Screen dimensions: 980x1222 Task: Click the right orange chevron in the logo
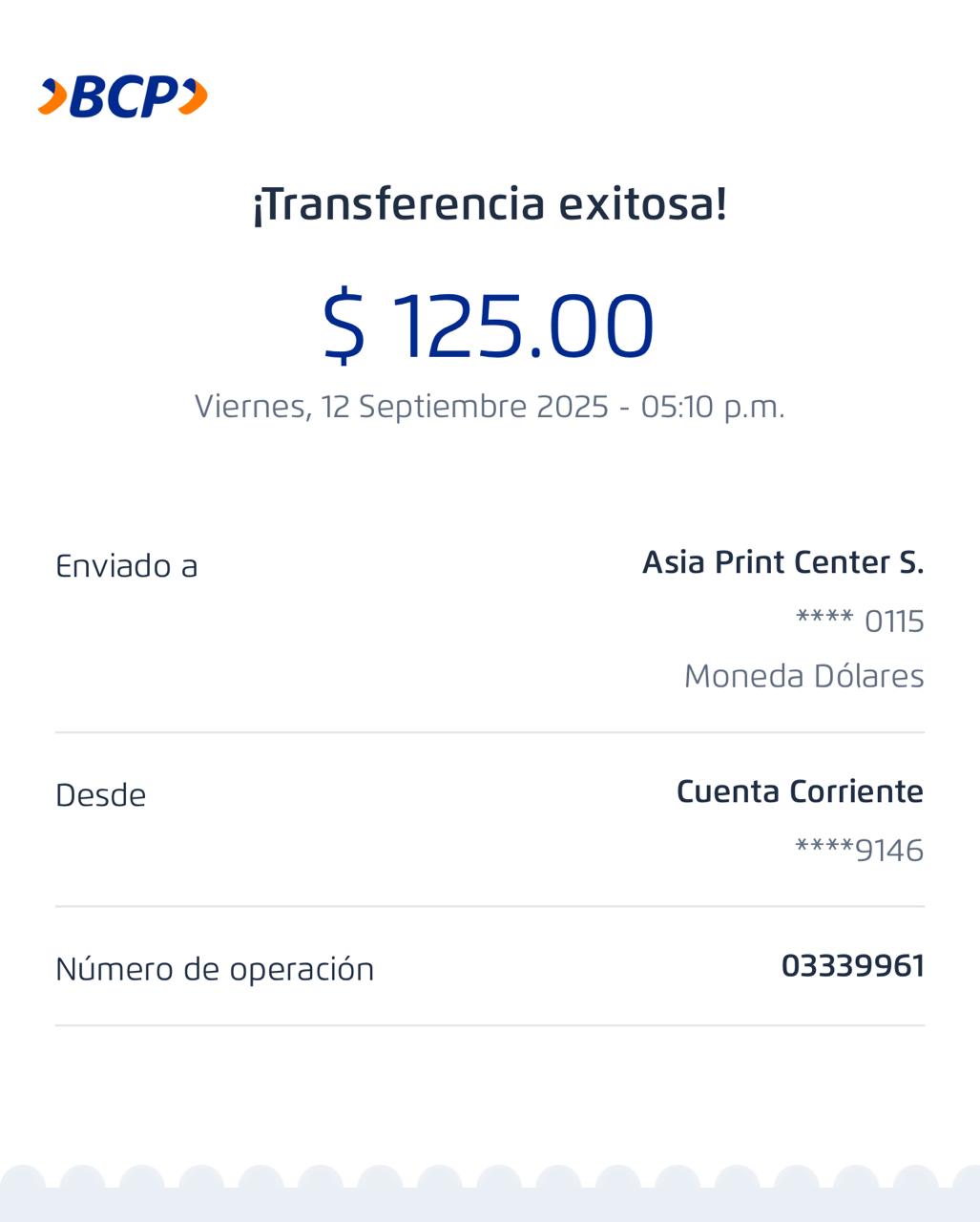point(193,96)
